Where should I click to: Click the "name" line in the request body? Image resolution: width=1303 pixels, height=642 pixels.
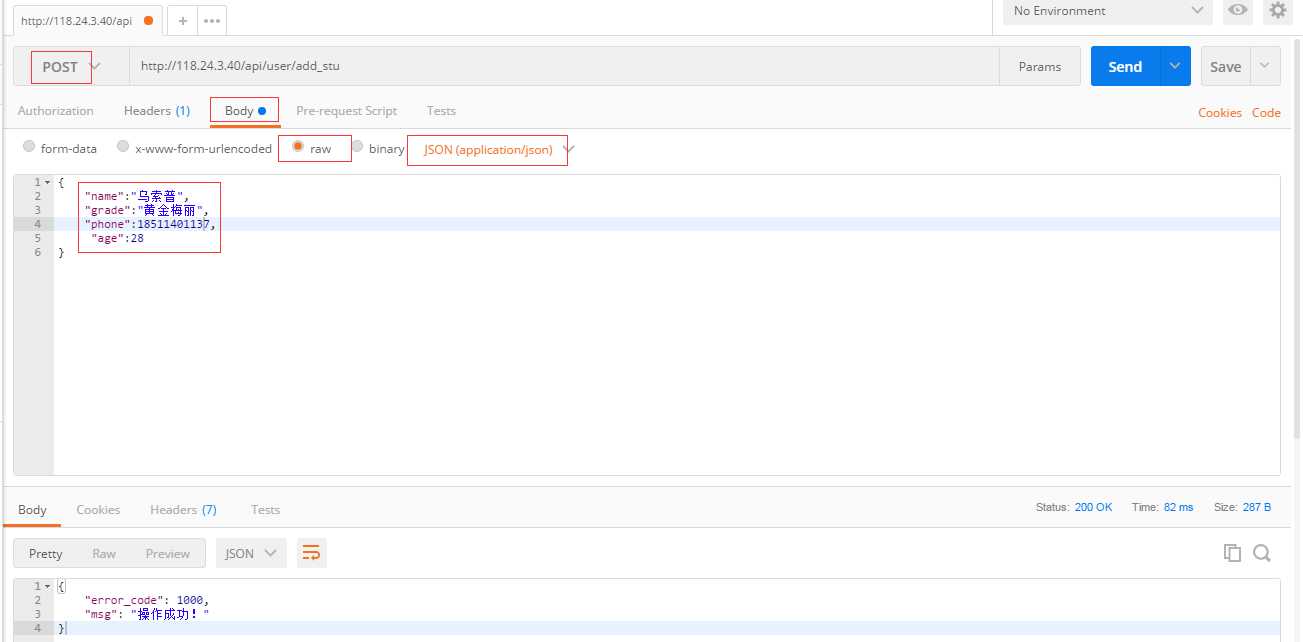(x=137, y=196)
